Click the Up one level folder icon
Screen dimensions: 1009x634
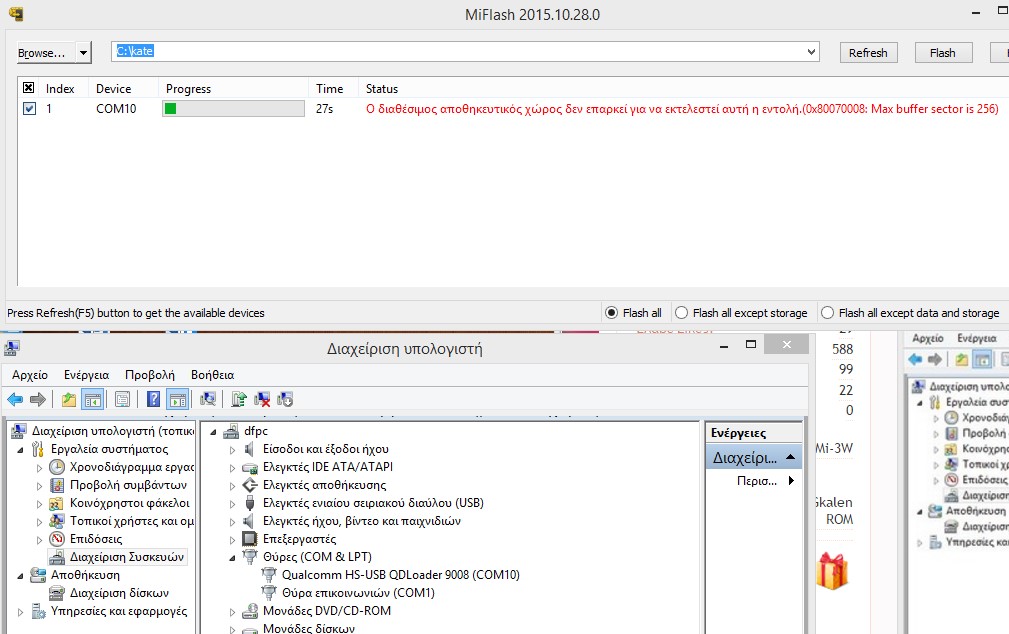(x=68, y=400)
